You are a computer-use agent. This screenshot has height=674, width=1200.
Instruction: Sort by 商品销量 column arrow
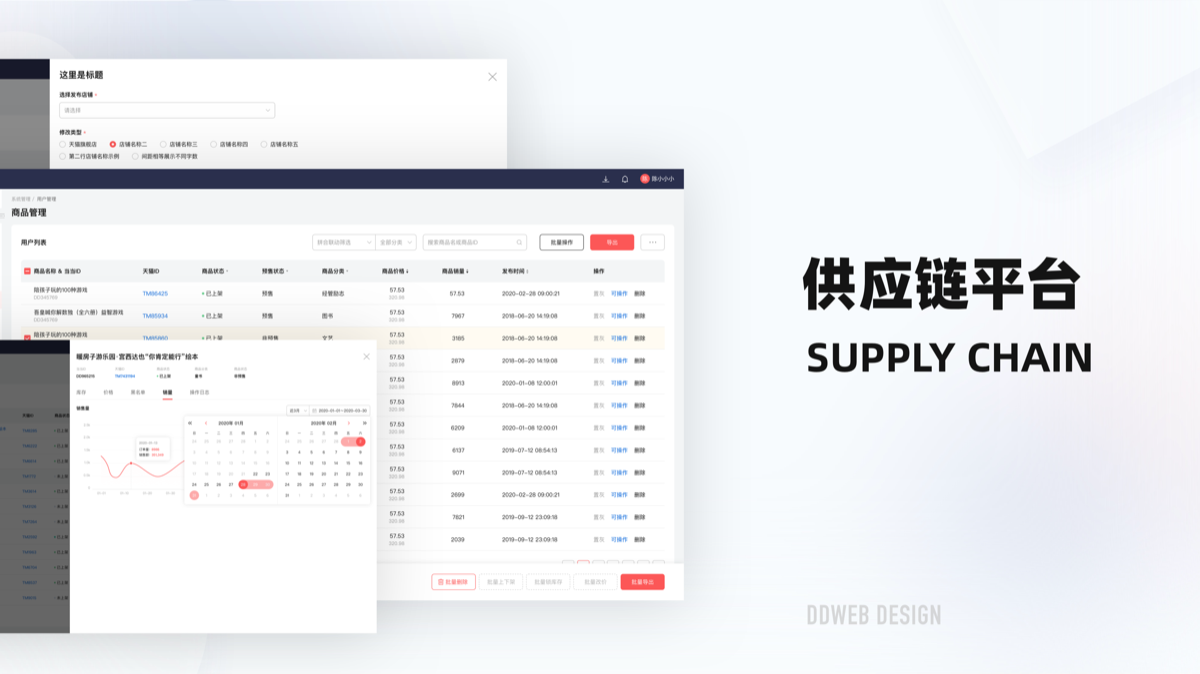468,271
